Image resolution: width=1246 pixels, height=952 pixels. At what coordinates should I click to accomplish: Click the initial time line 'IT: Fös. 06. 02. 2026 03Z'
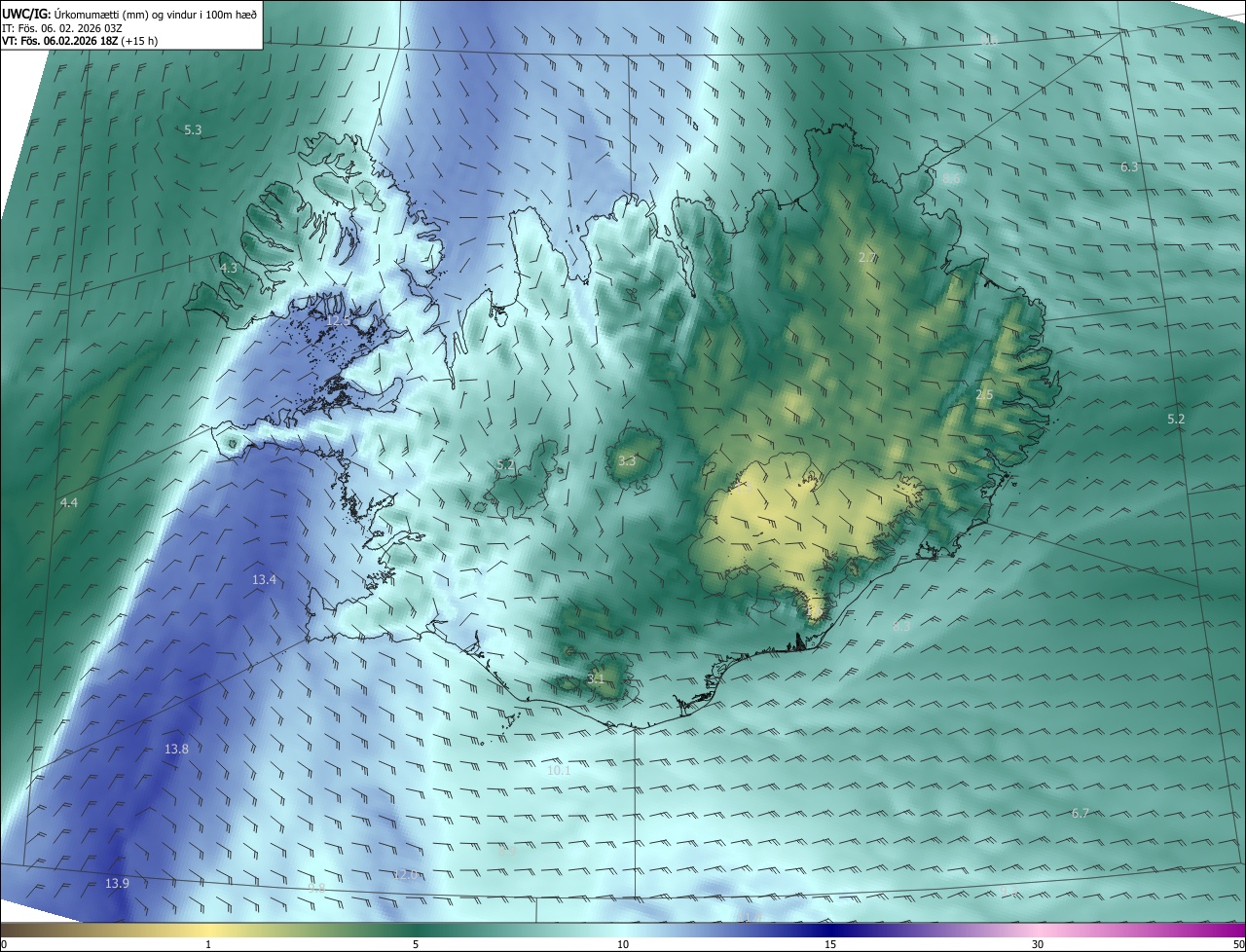(61, 28)
